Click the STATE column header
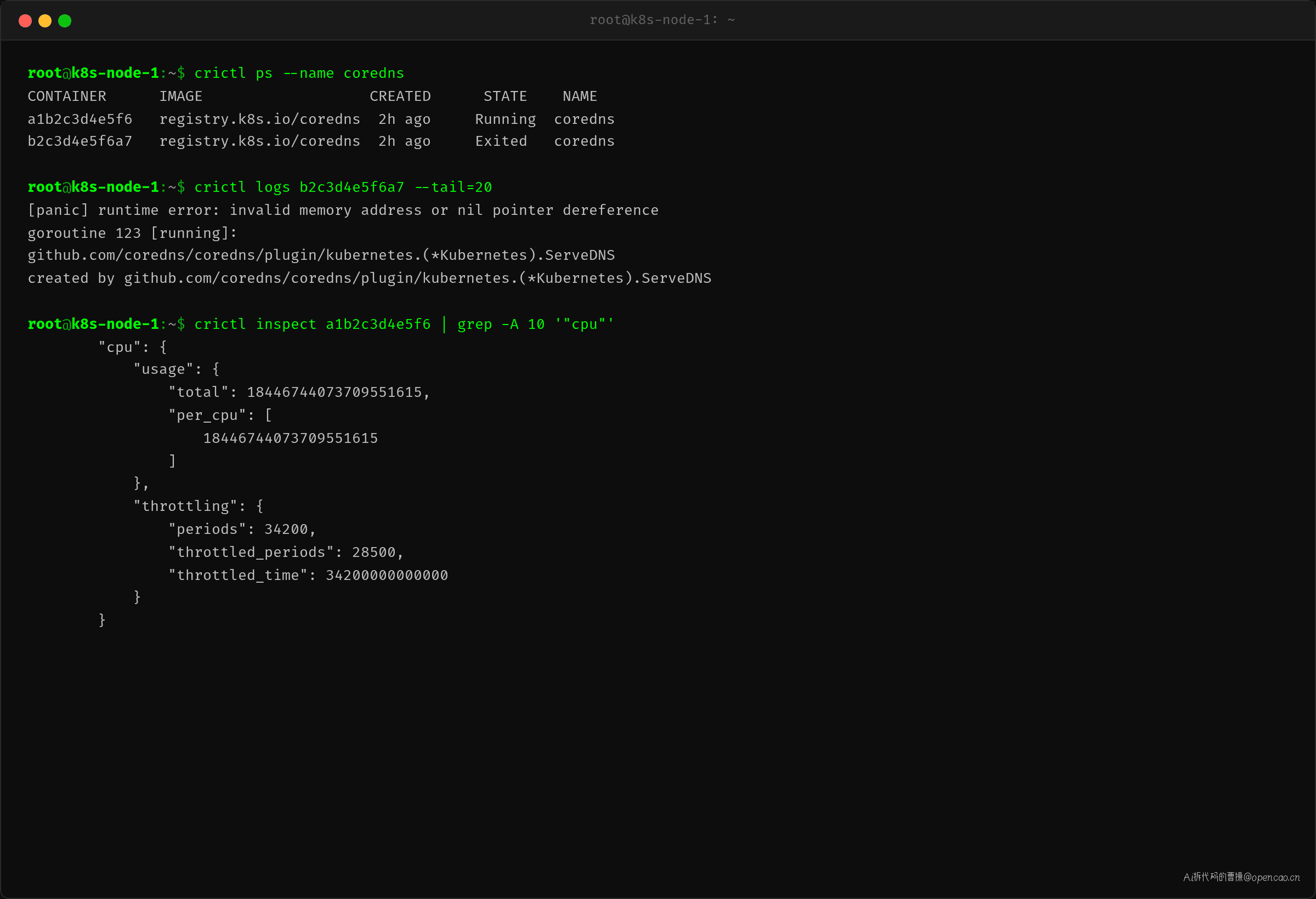 (505, 96)
